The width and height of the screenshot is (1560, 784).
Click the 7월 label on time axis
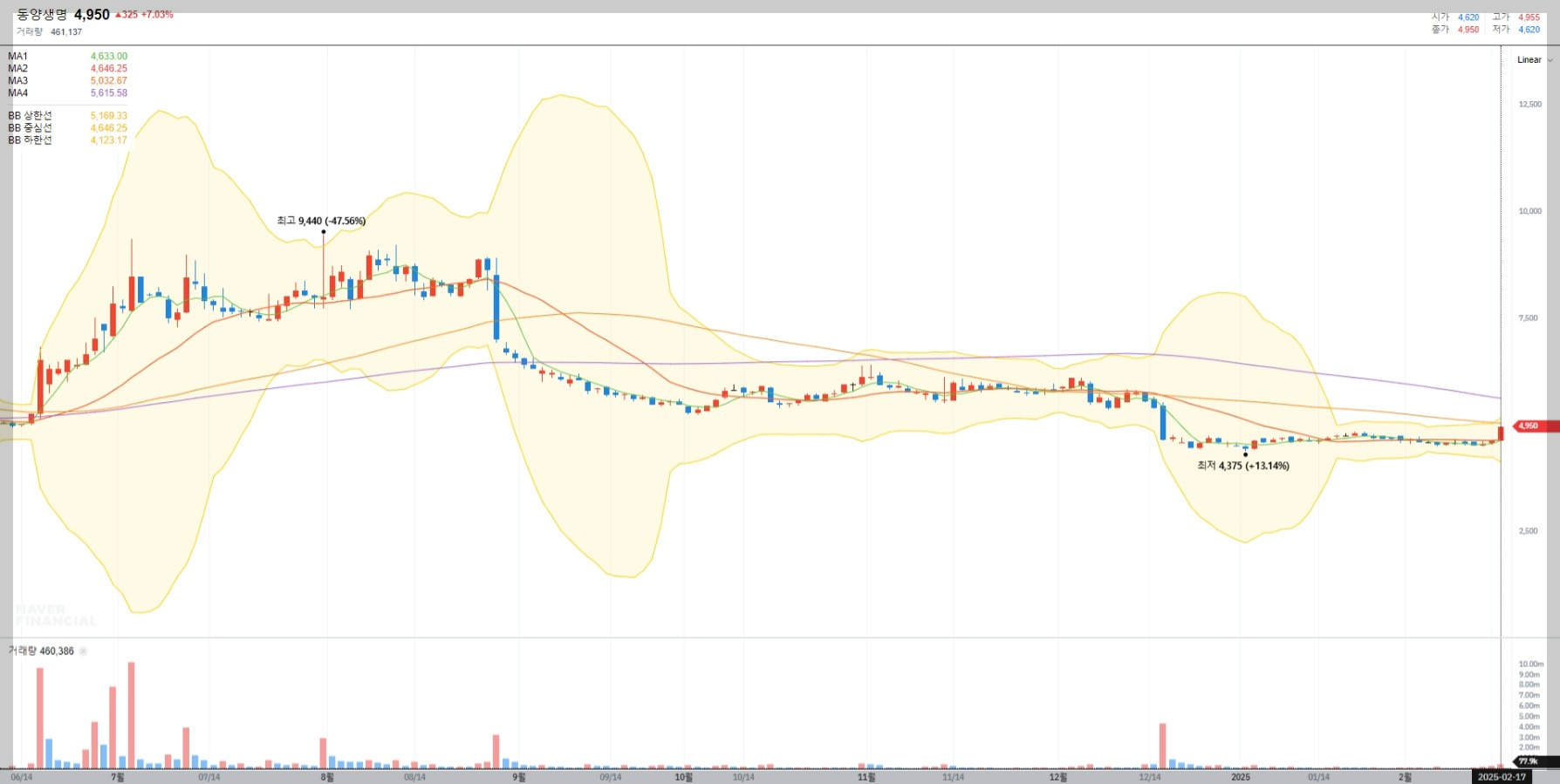pyautogui.click(x=118, y=777)
